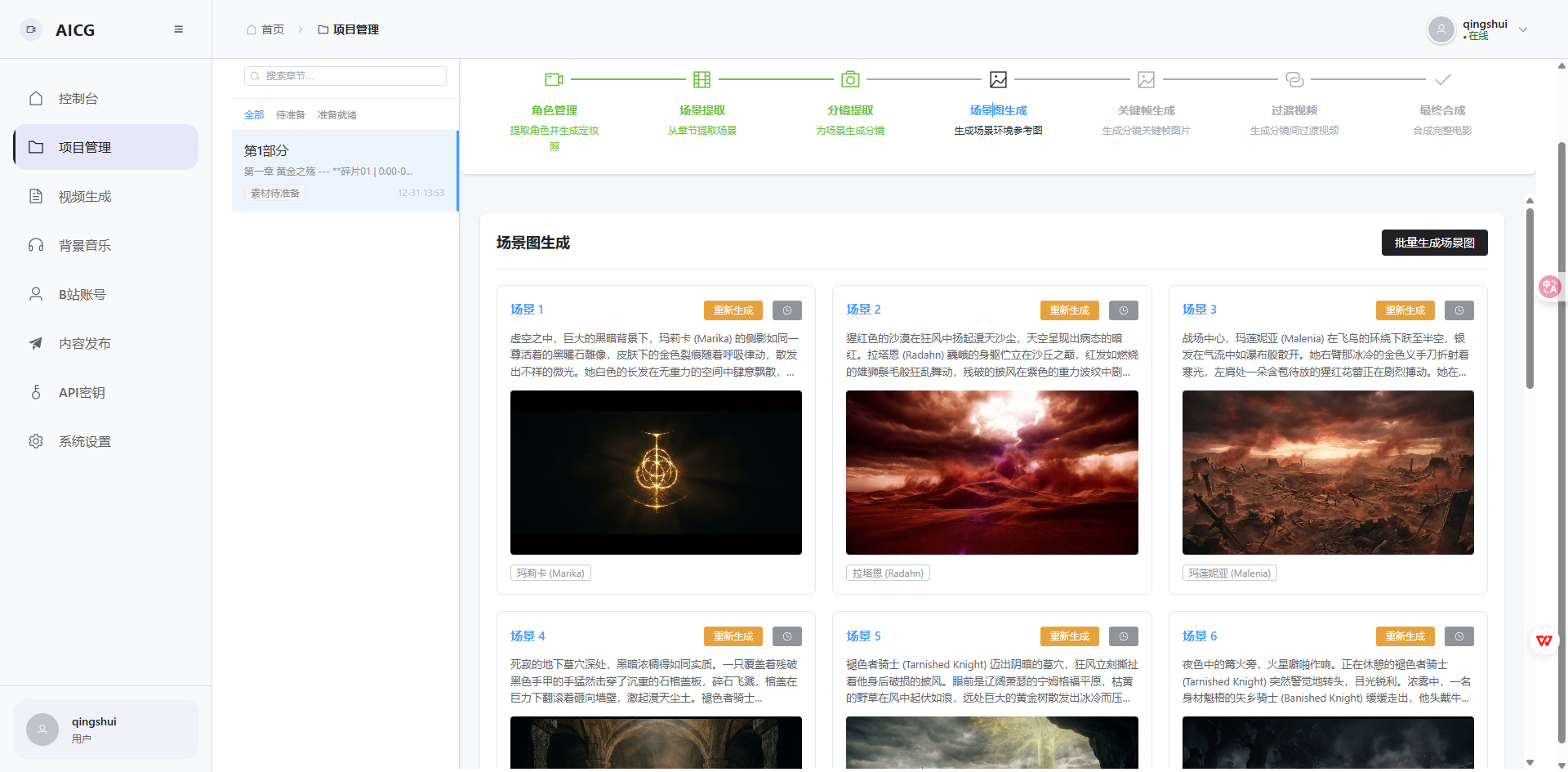Click the 素材待准备 status tag
1568x772 pixels.
[x=275, y=194]
